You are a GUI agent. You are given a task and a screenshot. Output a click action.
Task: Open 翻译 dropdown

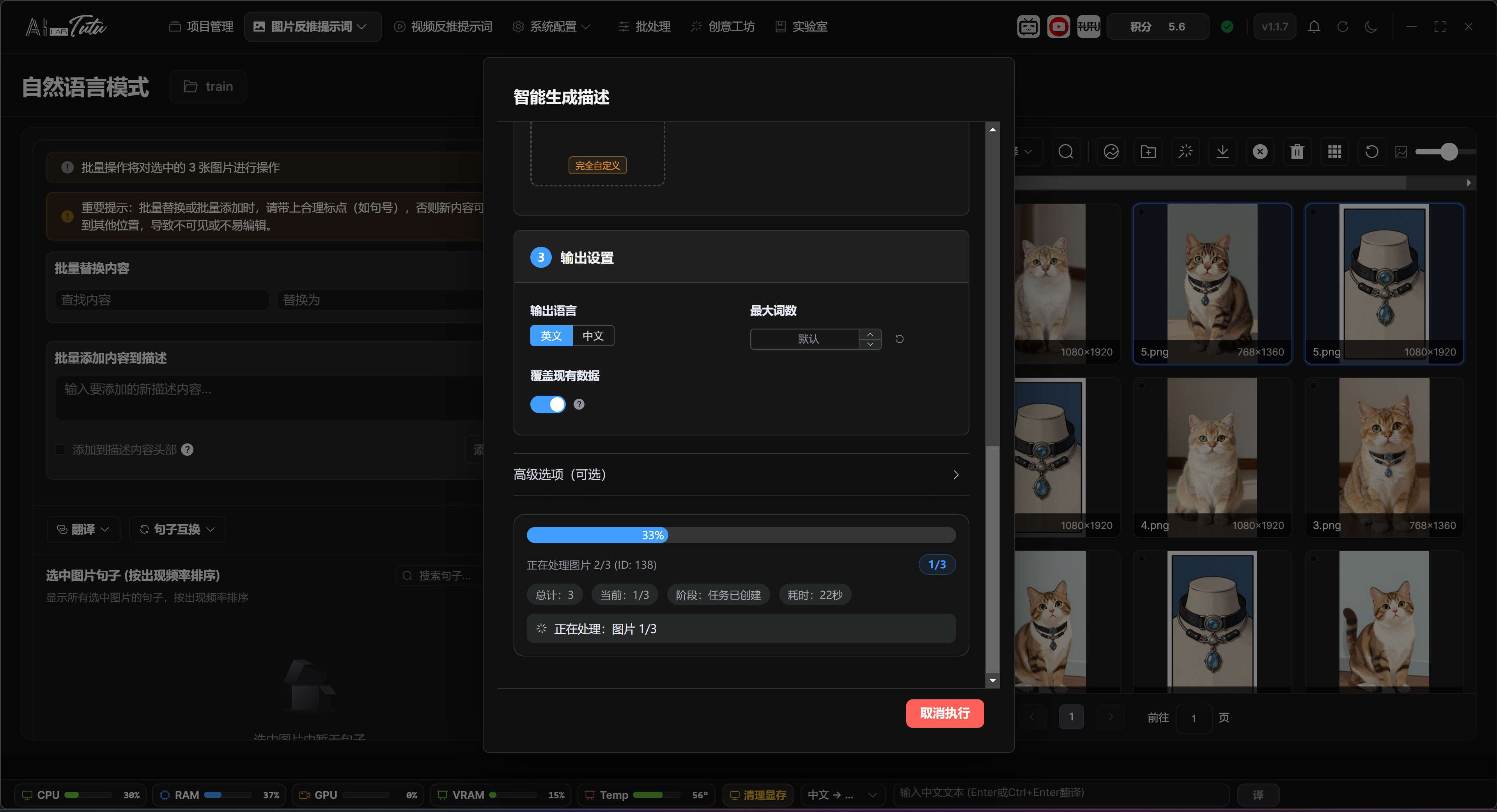(x=83, y=529)
